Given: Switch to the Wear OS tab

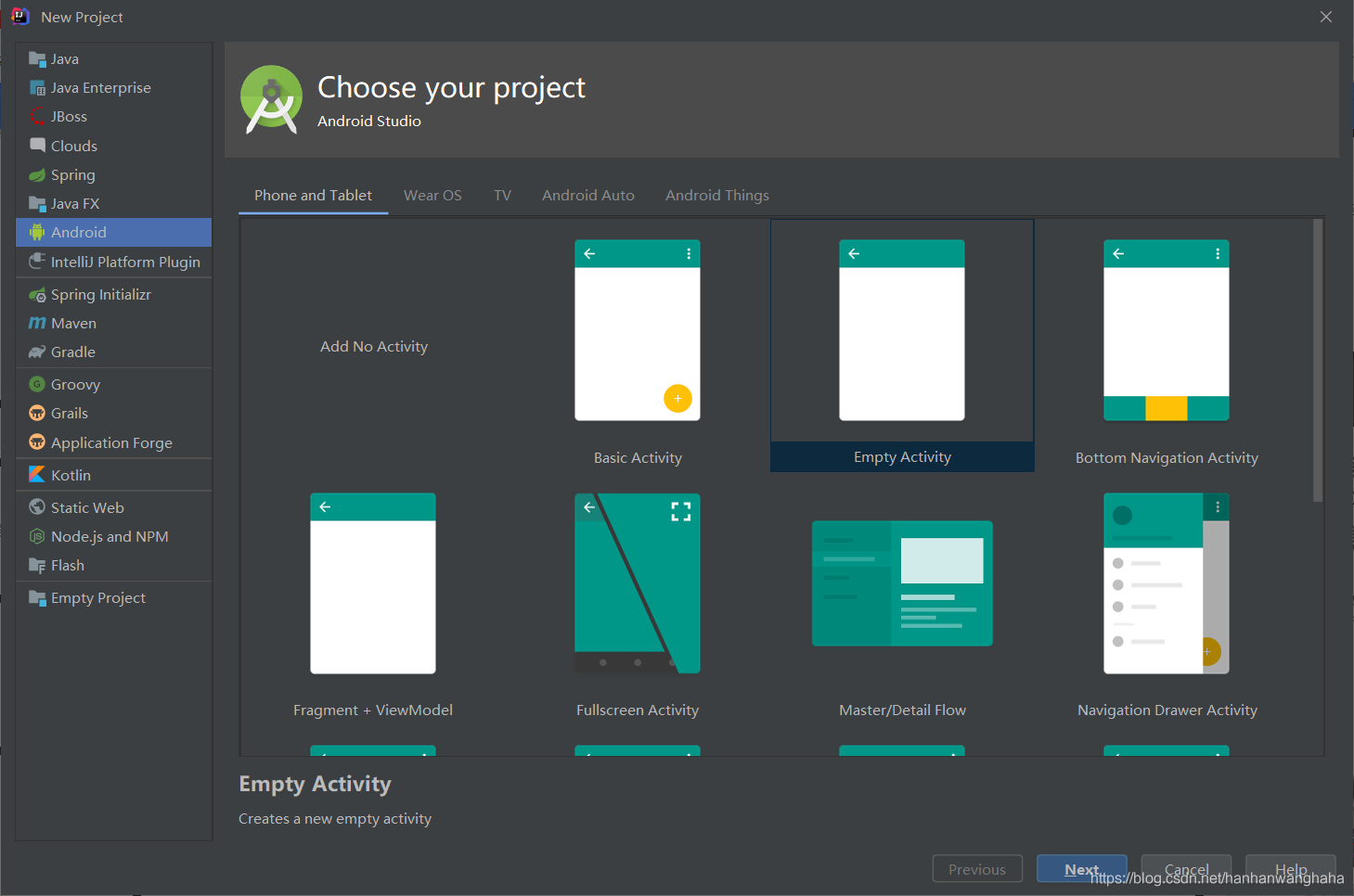Looking at the screenshot, I should [432, 195].
